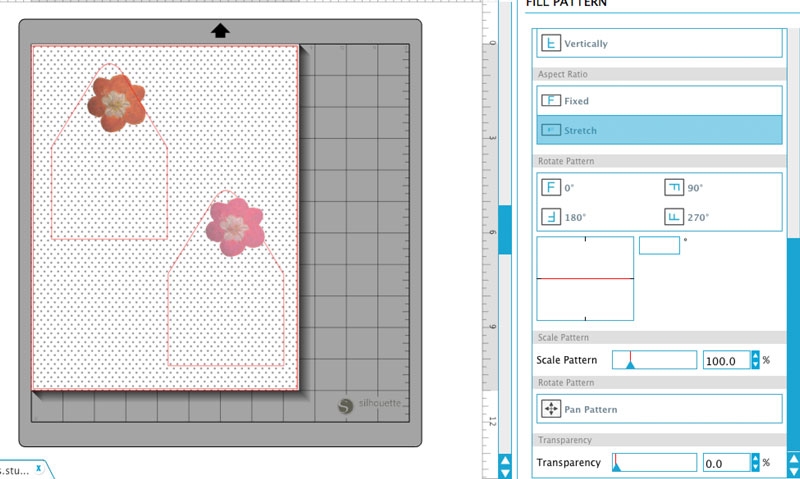This screenshot has height=479, width=800.
Task: Close the document tab with x
Action: pyautogui.click(x=38, y=468)
